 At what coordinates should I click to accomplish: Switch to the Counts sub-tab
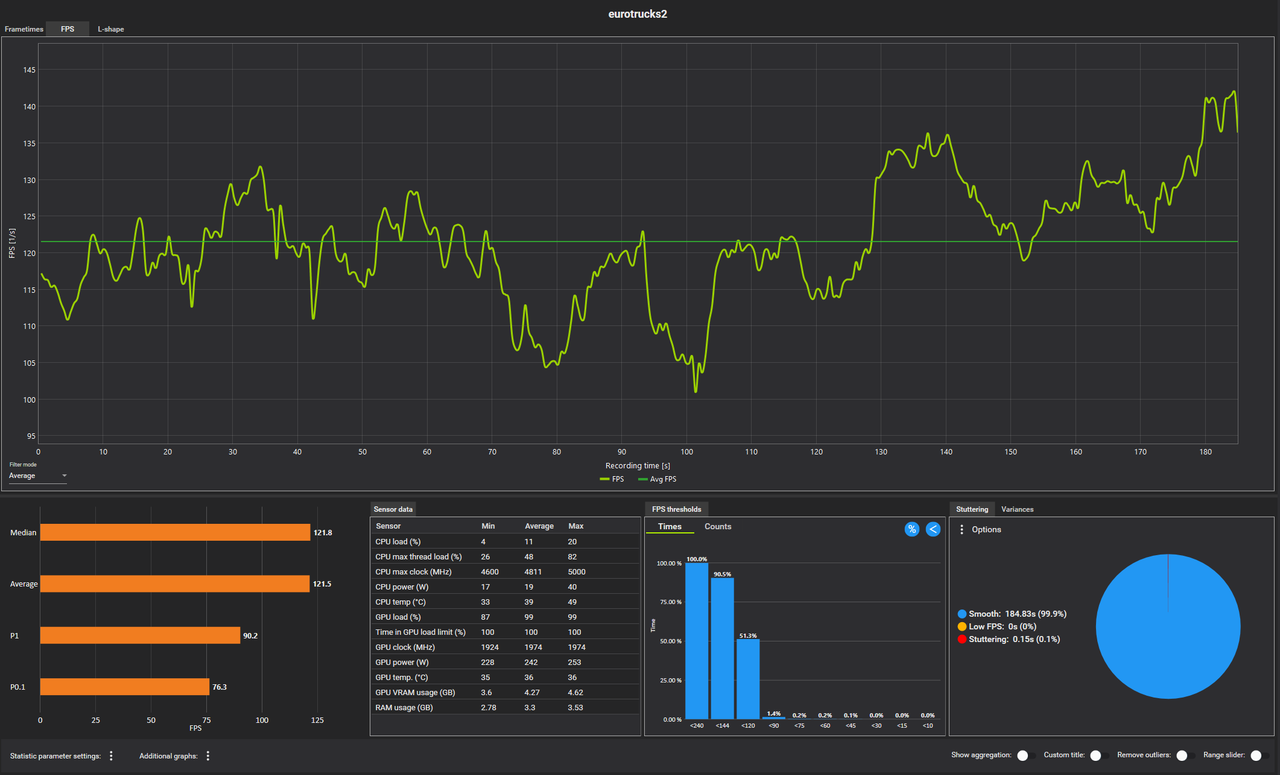pos(718,526)
